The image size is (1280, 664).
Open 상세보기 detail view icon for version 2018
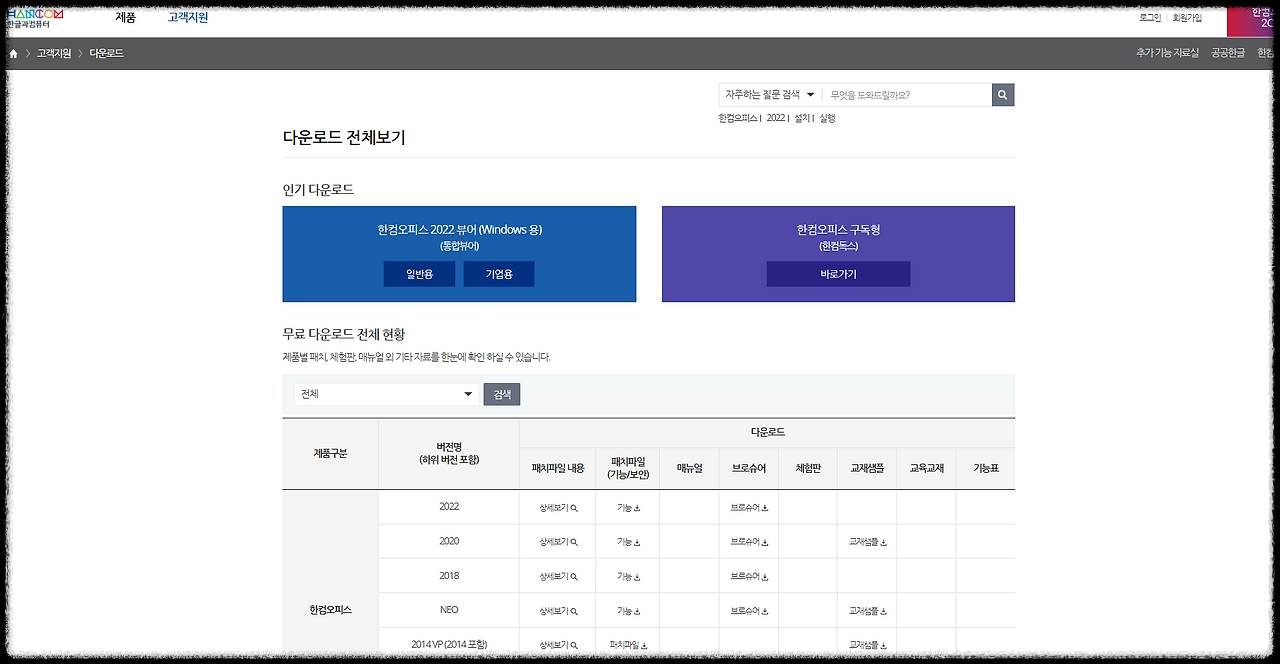coord(557,576)
